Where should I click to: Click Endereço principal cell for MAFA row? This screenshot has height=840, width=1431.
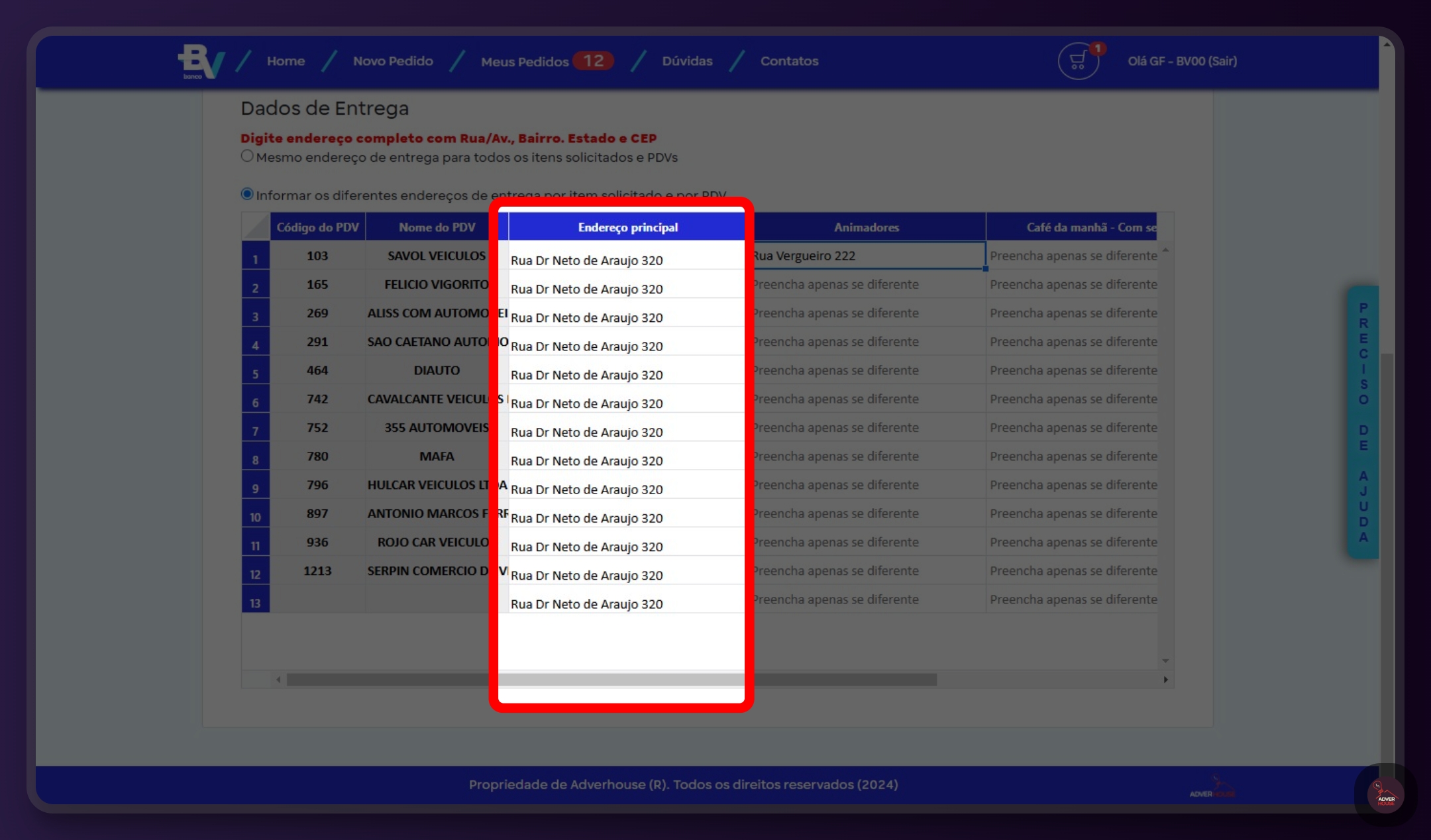click(627, 456)
